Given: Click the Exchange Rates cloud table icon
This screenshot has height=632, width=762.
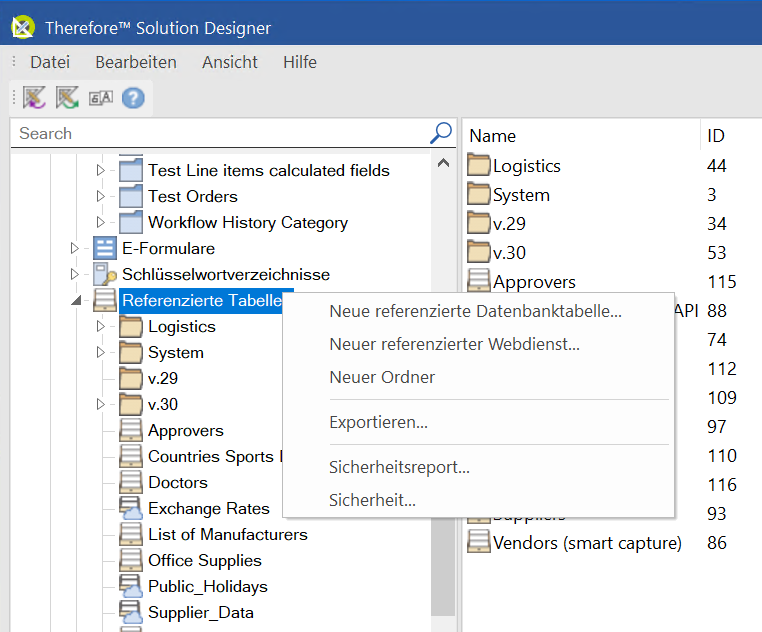Looking at the screenshot, I should click(131, 508).
